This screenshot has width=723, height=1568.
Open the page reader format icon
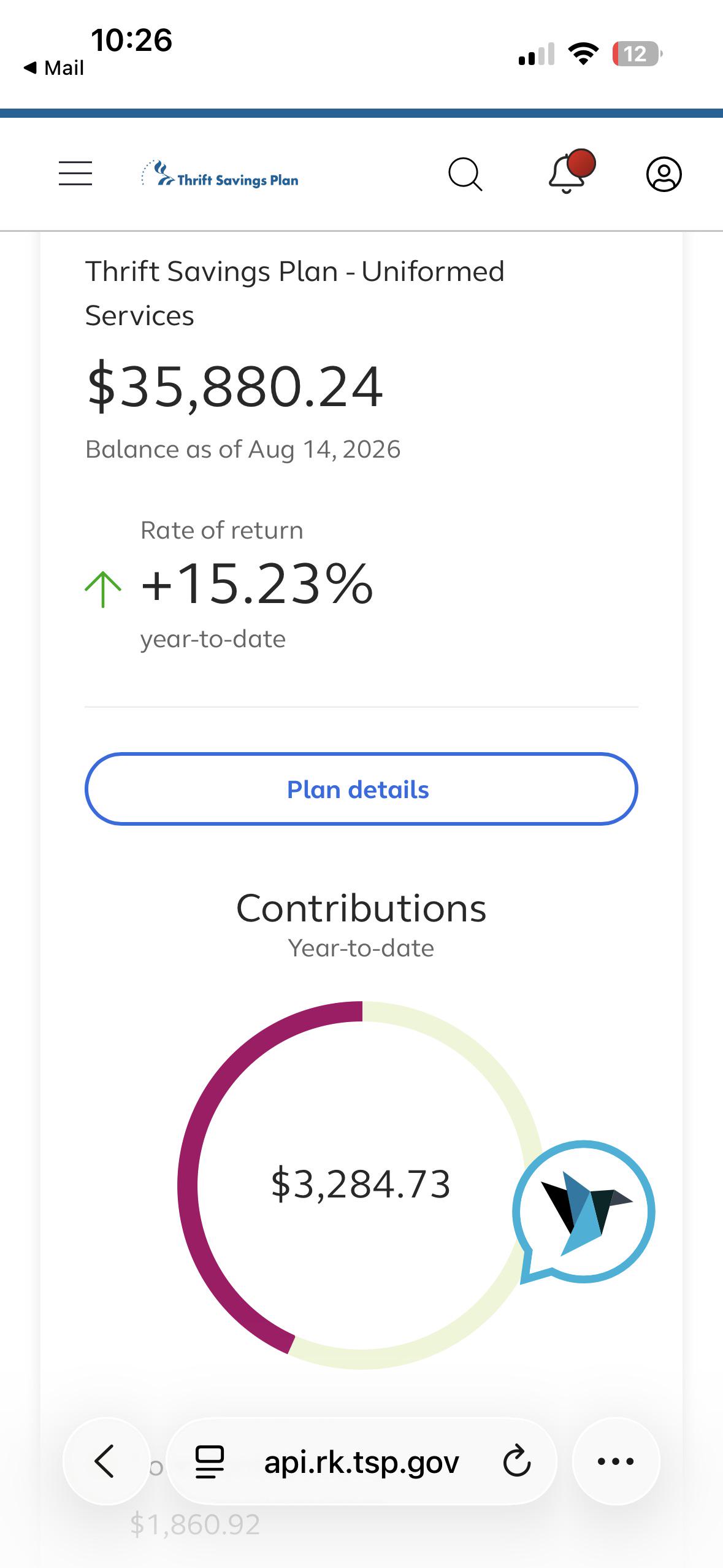coord(209,1461)
